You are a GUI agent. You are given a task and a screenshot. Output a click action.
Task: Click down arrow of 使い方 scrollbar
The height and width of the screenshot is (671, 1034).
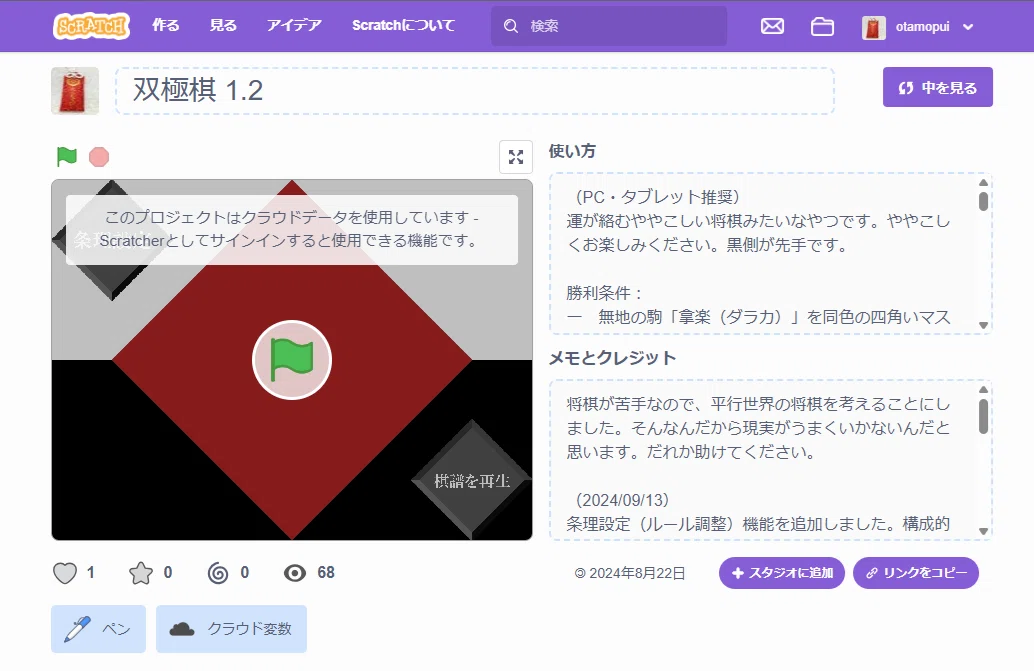[983, 325]
